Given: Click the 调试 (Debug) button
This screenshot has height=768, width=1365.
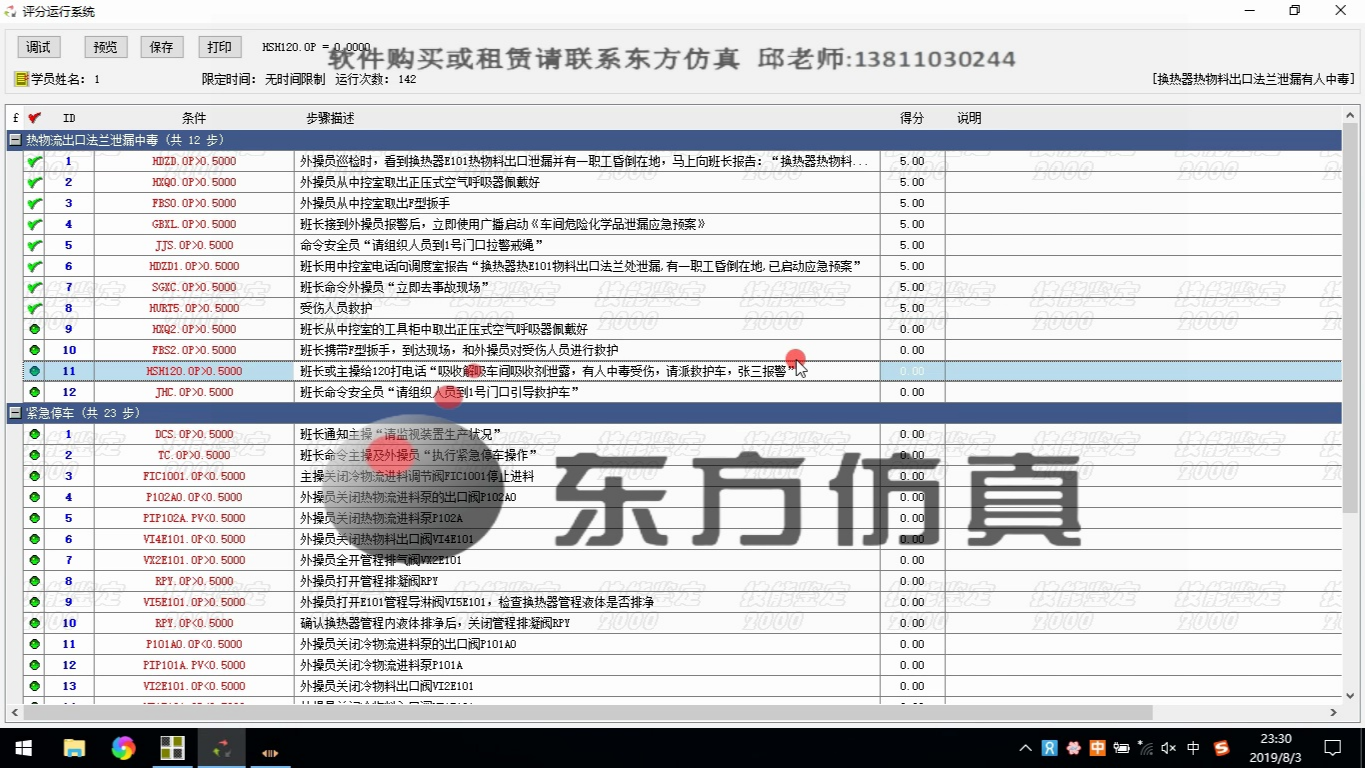Looking at the screenshot, I should pyautogui.click(x=39, y=47).
